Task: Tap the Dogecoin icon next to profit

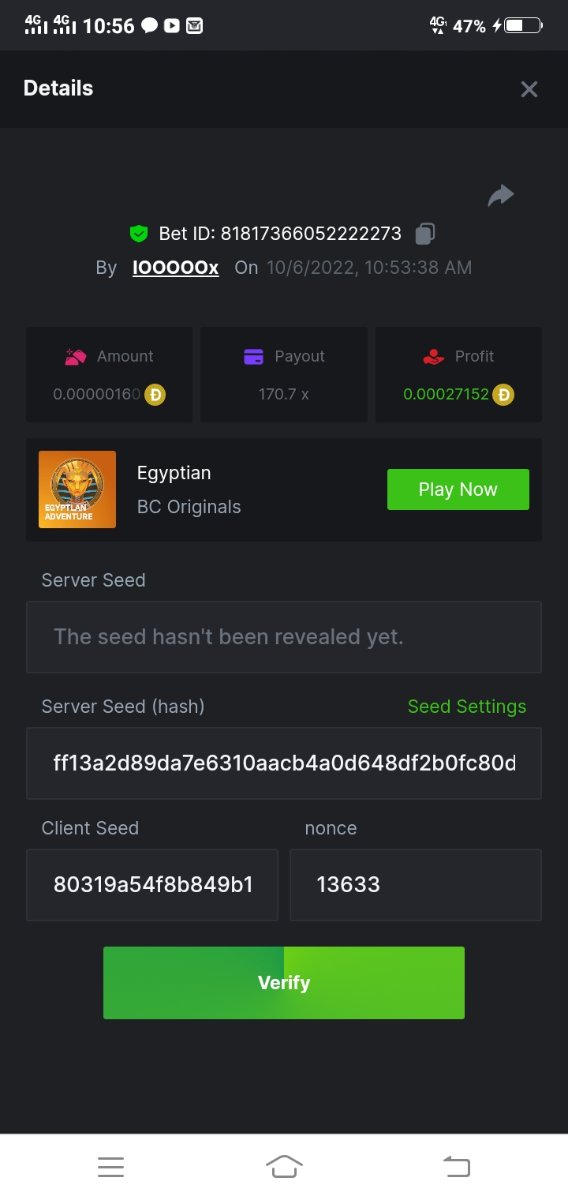Action: 504,394
